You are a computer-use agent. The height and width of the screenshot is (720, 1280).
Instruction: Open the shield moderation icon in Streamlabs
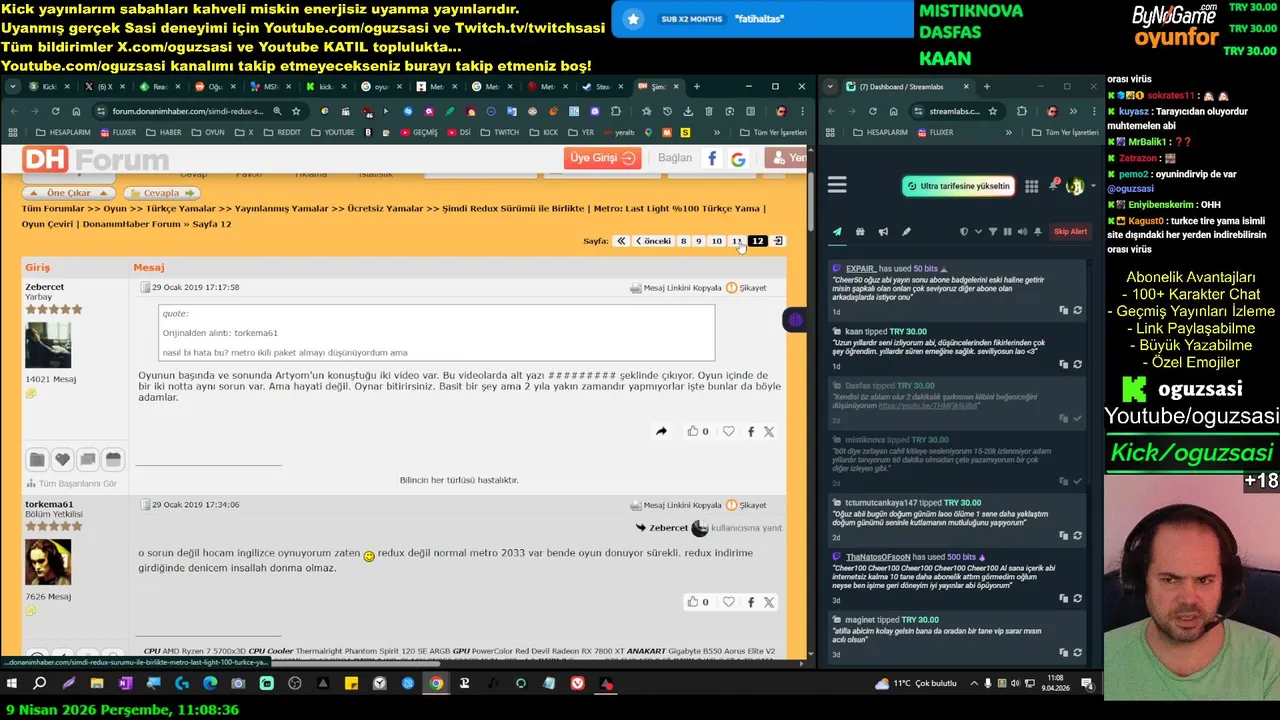coord(964,232)
